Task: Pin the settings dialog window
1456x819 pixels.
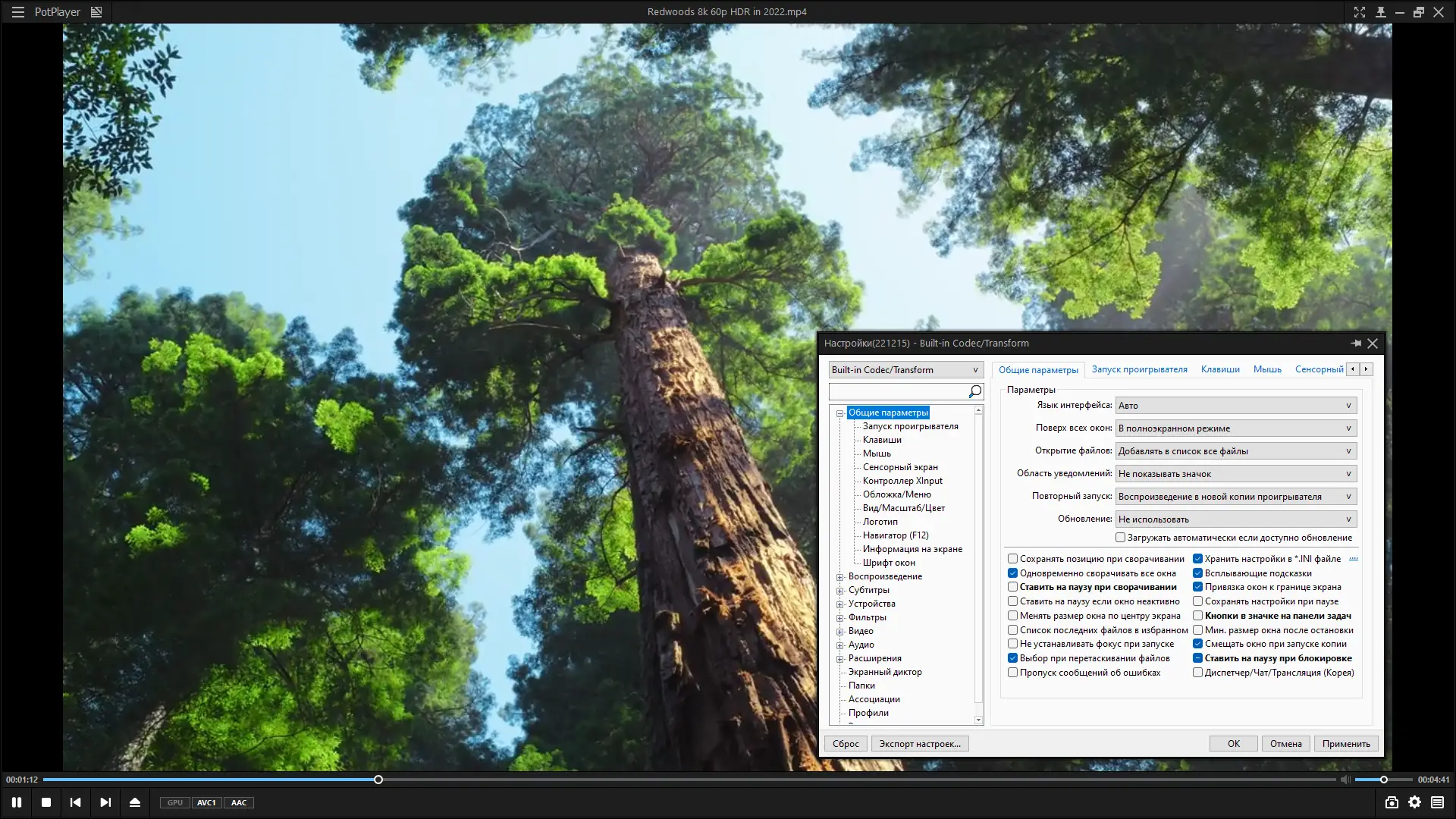Action: pyautogui.click(x=1355, y=344)
